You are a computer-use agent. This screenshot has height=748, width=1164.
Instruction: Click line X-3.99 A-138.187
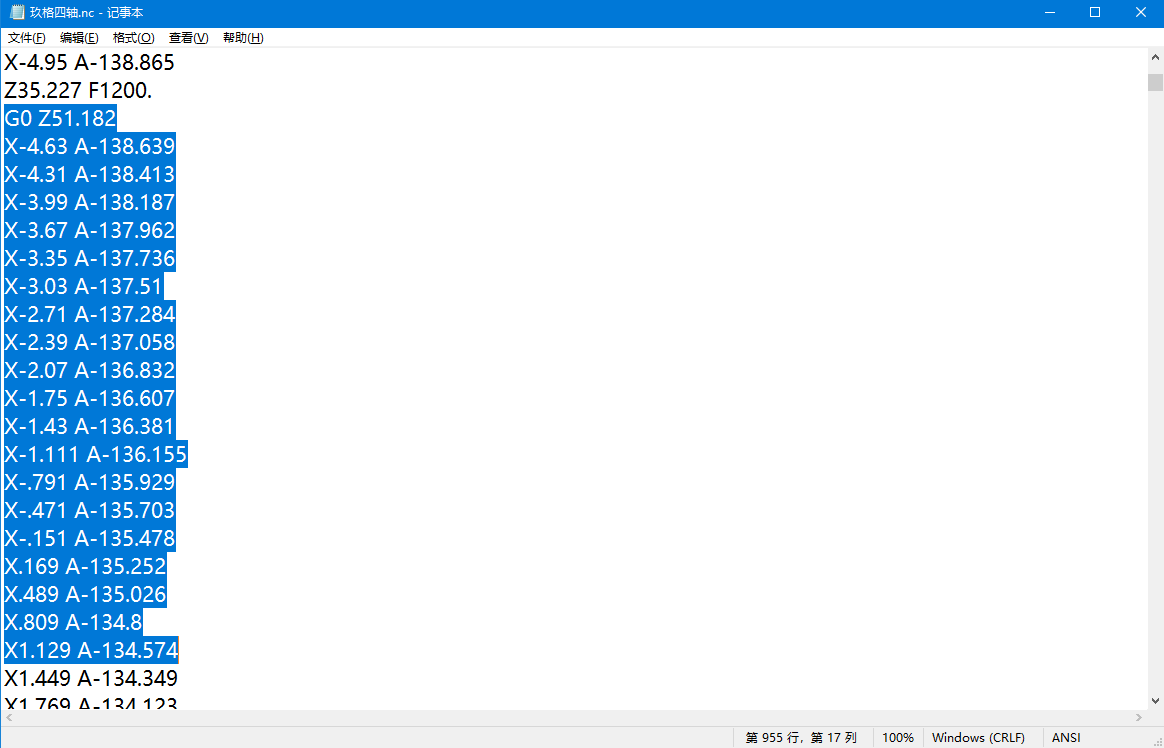[x=89, y=202]
